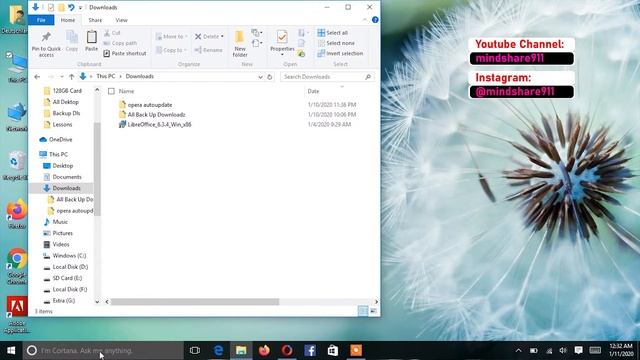
Task: Click This PC in address bar
Action: point(106,76)
